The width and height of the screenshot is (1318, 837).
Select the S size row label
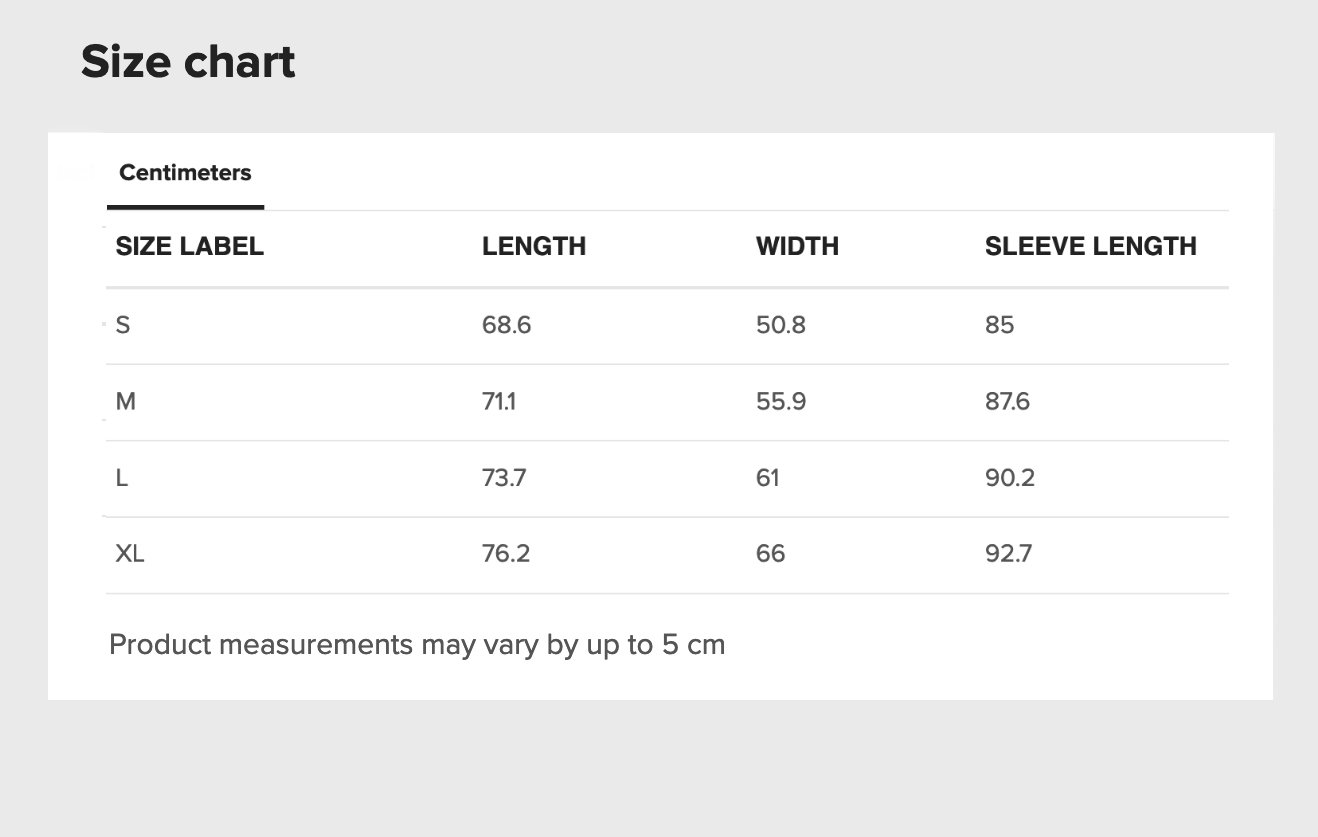[123, 325]
